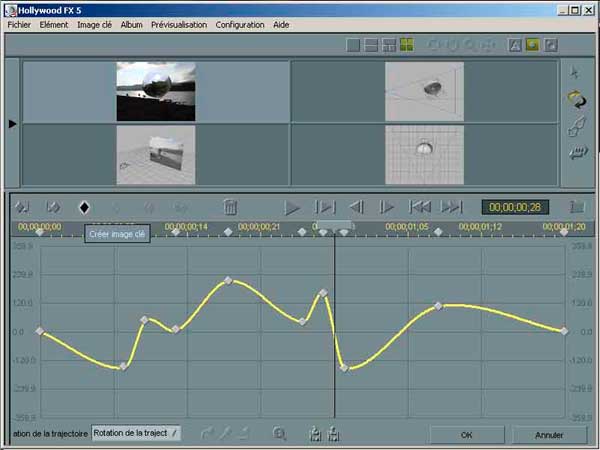The height and width of the screenshot is (450, 600).
Task: Select the curve keyframe at the far right end
Action: (x=564, y=331)
